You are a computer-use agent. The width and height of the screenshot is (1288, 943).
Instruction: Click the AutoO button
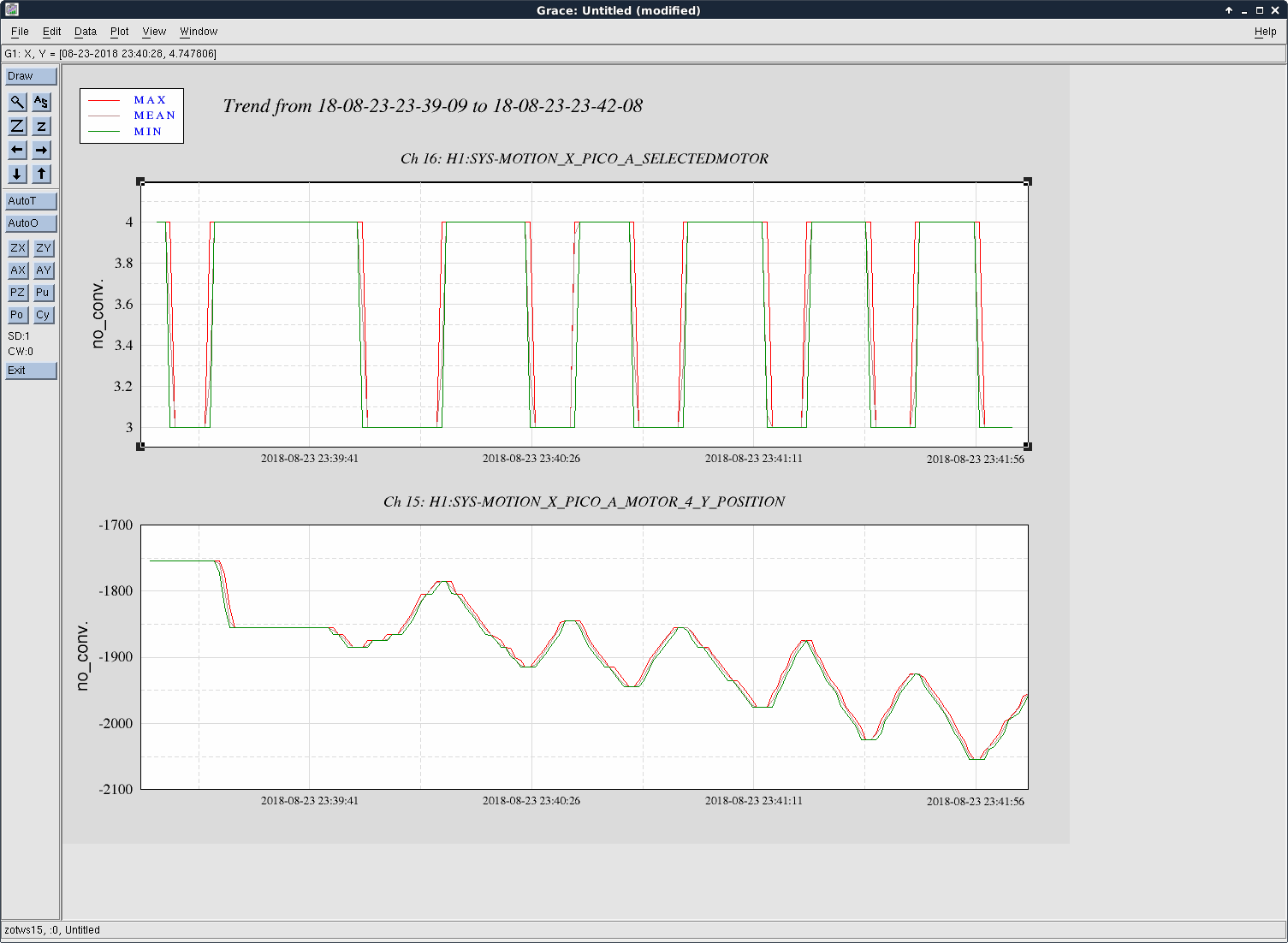coord(31,223)
